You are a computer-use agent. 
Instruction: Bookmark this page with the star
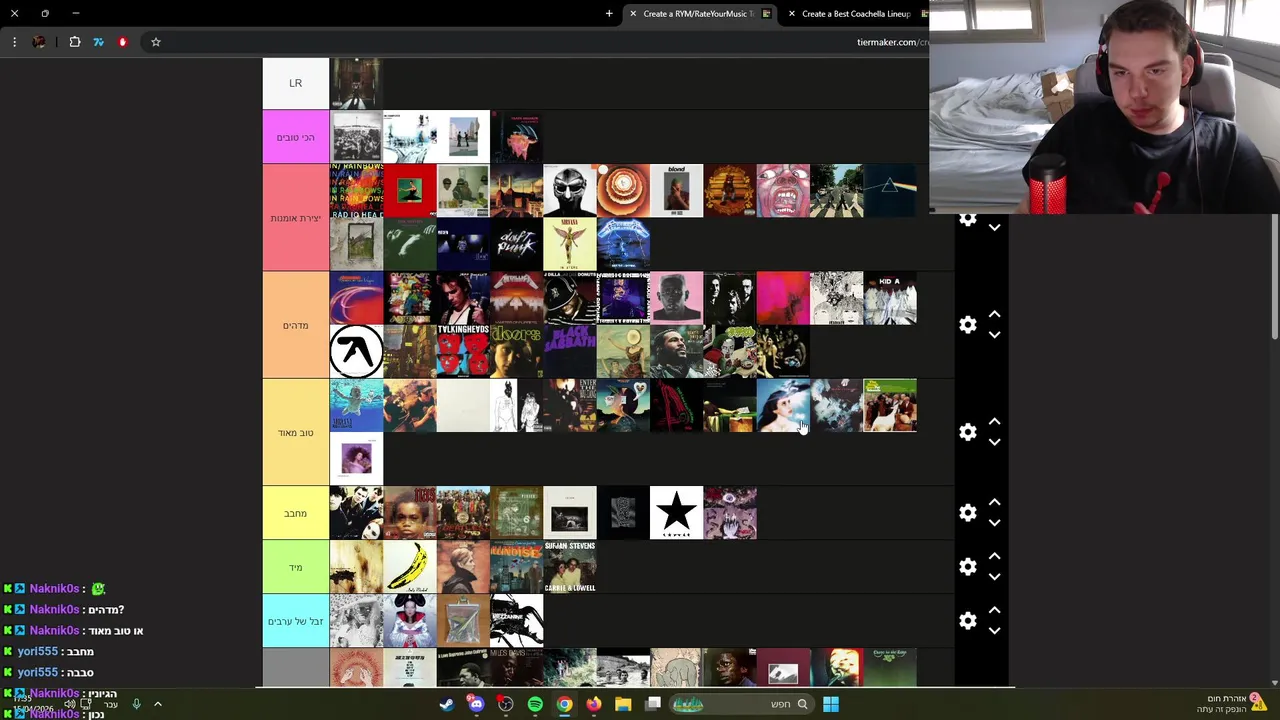(x=156, y=42)
